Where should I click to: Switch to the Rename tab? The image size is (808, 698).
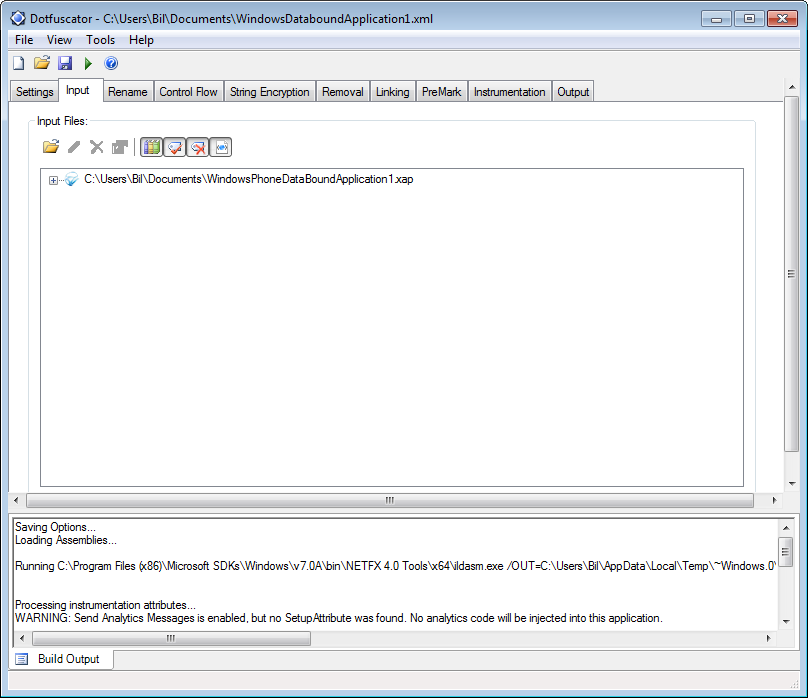tap(128, 92)
